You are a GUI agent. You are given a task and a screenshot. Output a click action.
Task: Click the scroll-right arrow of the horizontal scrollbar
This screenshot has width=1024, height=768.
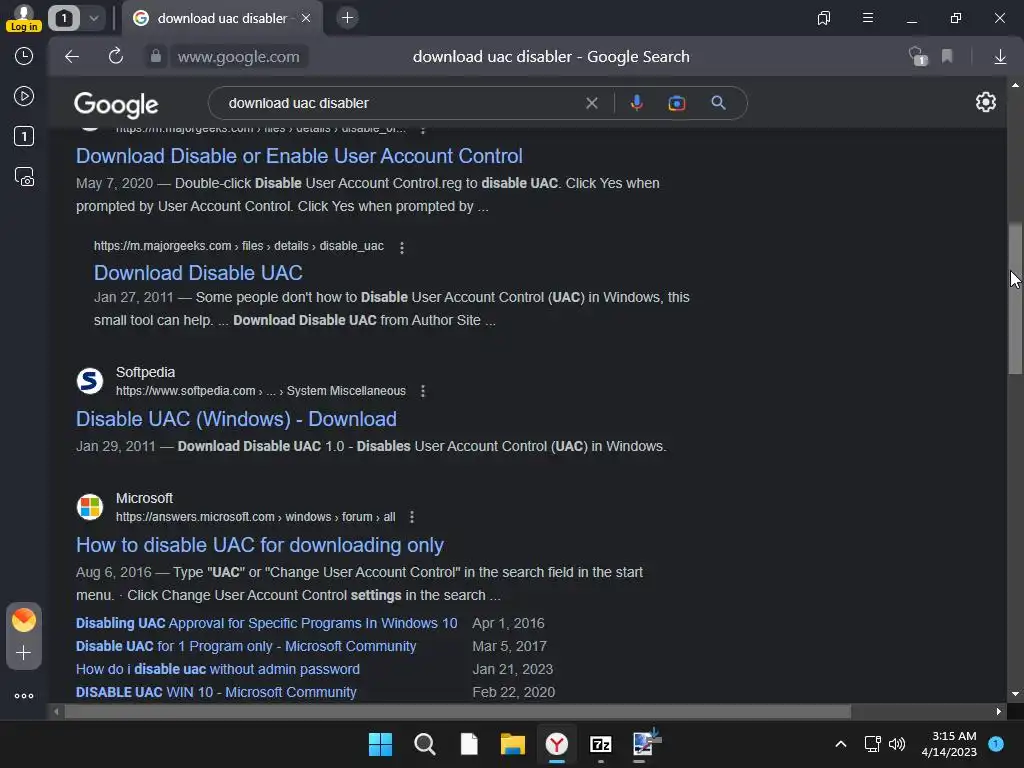[999, 712]
